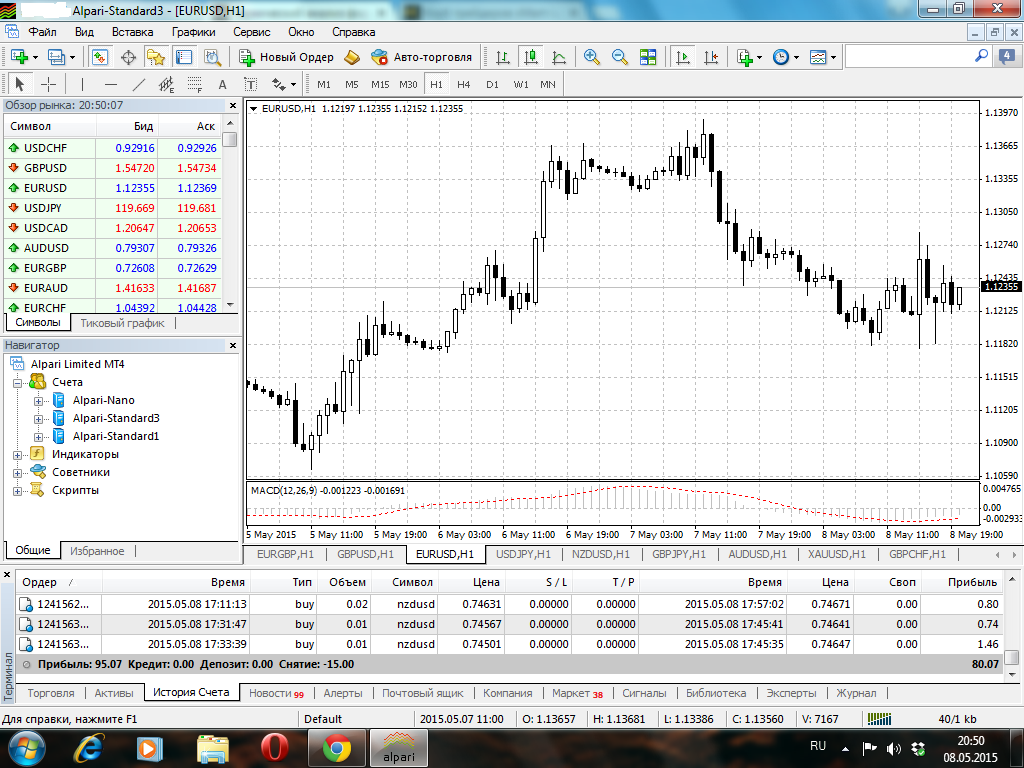This screenshot has width=1024, height=768.
Task: Open the Сервис menu
Action: 251,32
